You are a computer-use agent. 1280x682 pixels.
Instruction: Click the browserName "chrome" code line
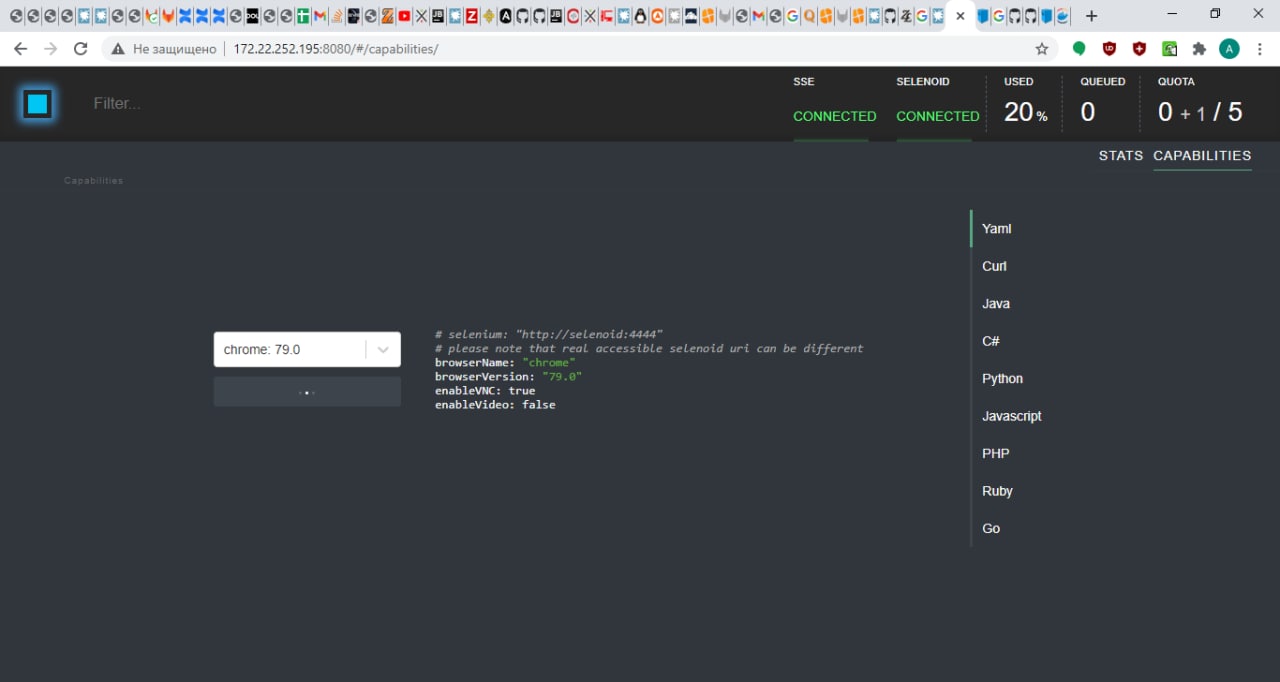pos(505,362)
